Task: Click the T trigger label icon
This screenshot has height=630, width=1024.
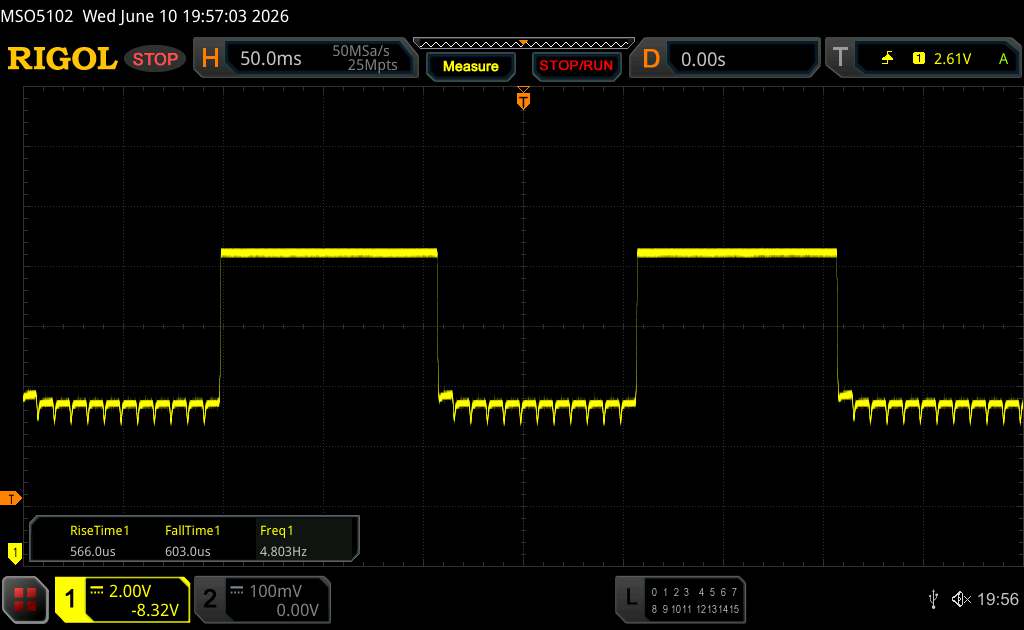Action: click(x=840, y=57)
